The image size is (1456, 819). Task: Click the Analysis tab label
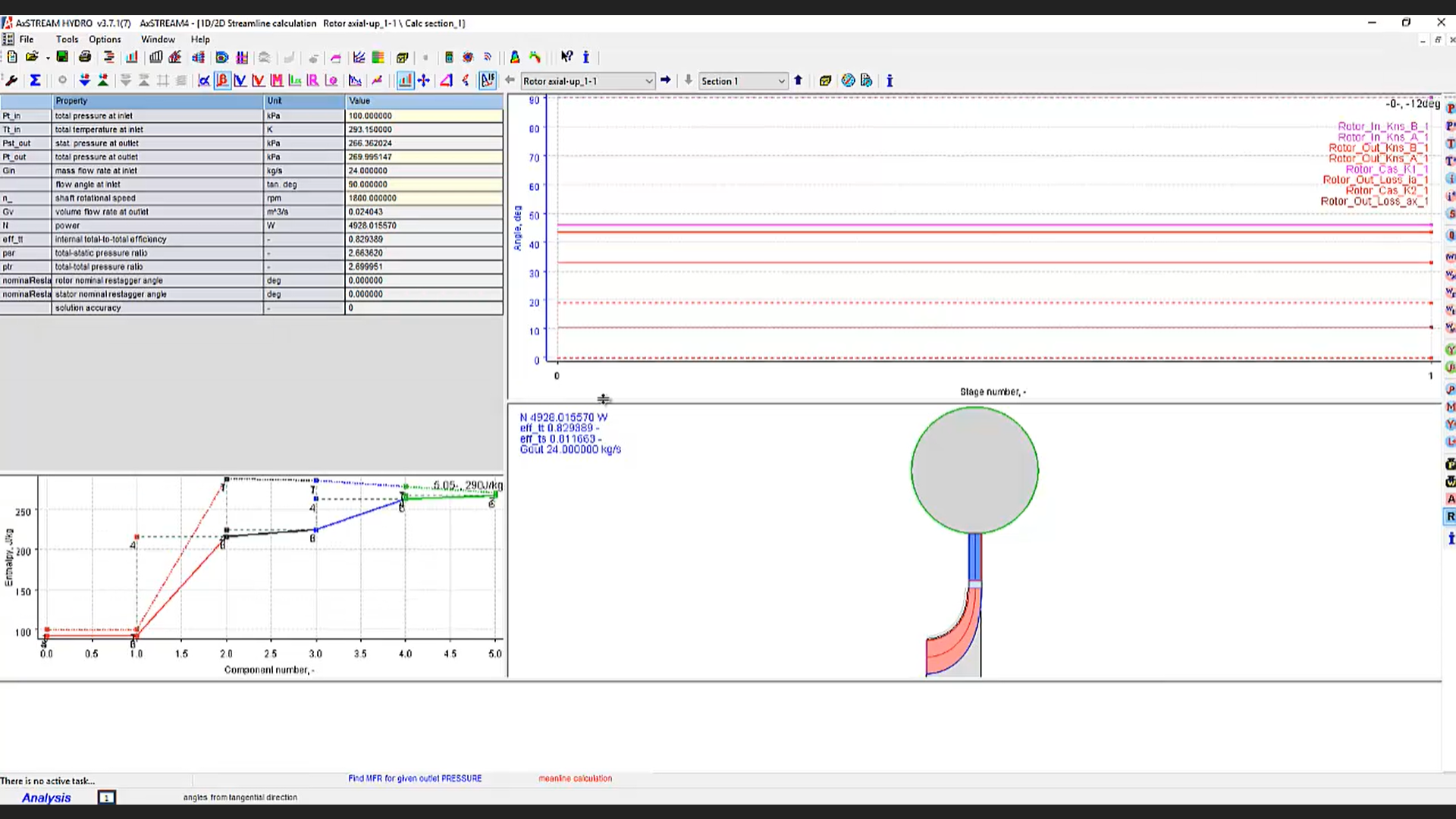[46, 798]
